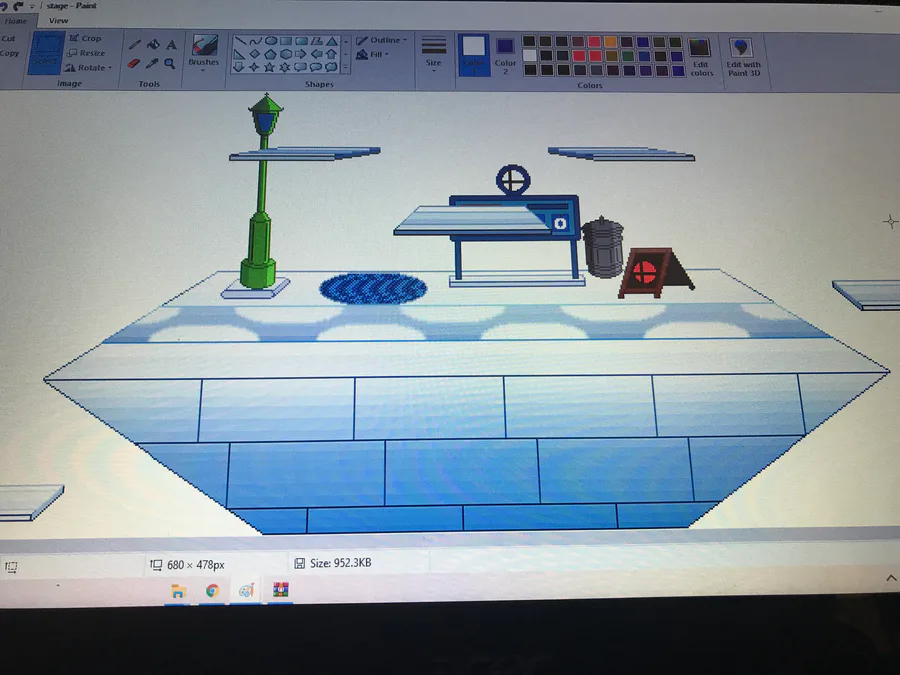Choose the Hexagon shape
Screen dimensions: 900x675
[285, 55]
